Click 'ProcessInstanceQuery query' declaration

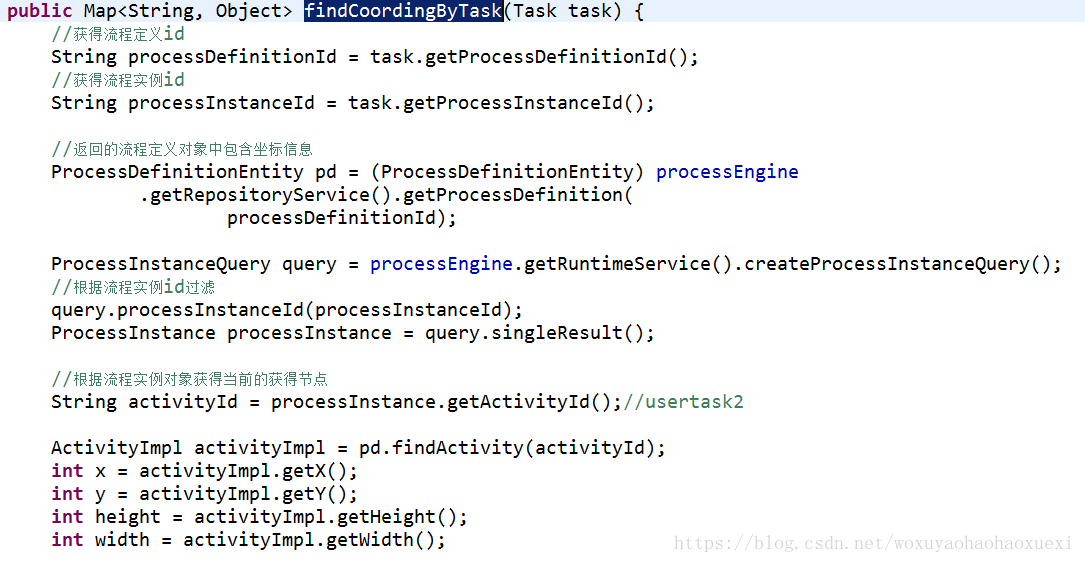[x=194, y=264]
